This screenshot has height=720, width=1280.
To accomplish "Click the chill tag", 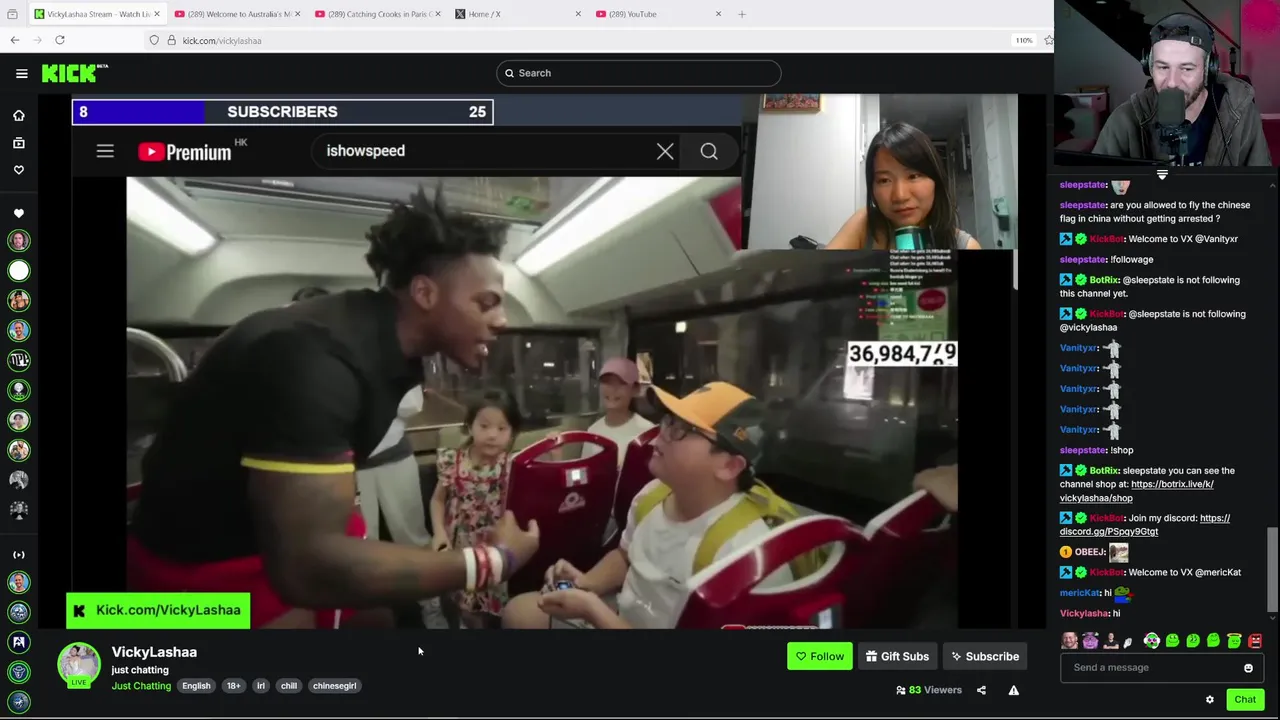I will coord(289,686).
